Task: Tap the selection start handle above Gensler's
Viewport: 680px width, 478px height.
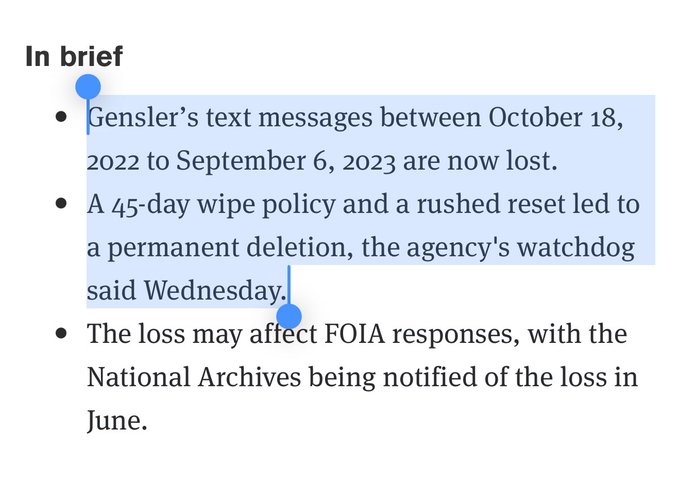Action: tap(88, 86)
